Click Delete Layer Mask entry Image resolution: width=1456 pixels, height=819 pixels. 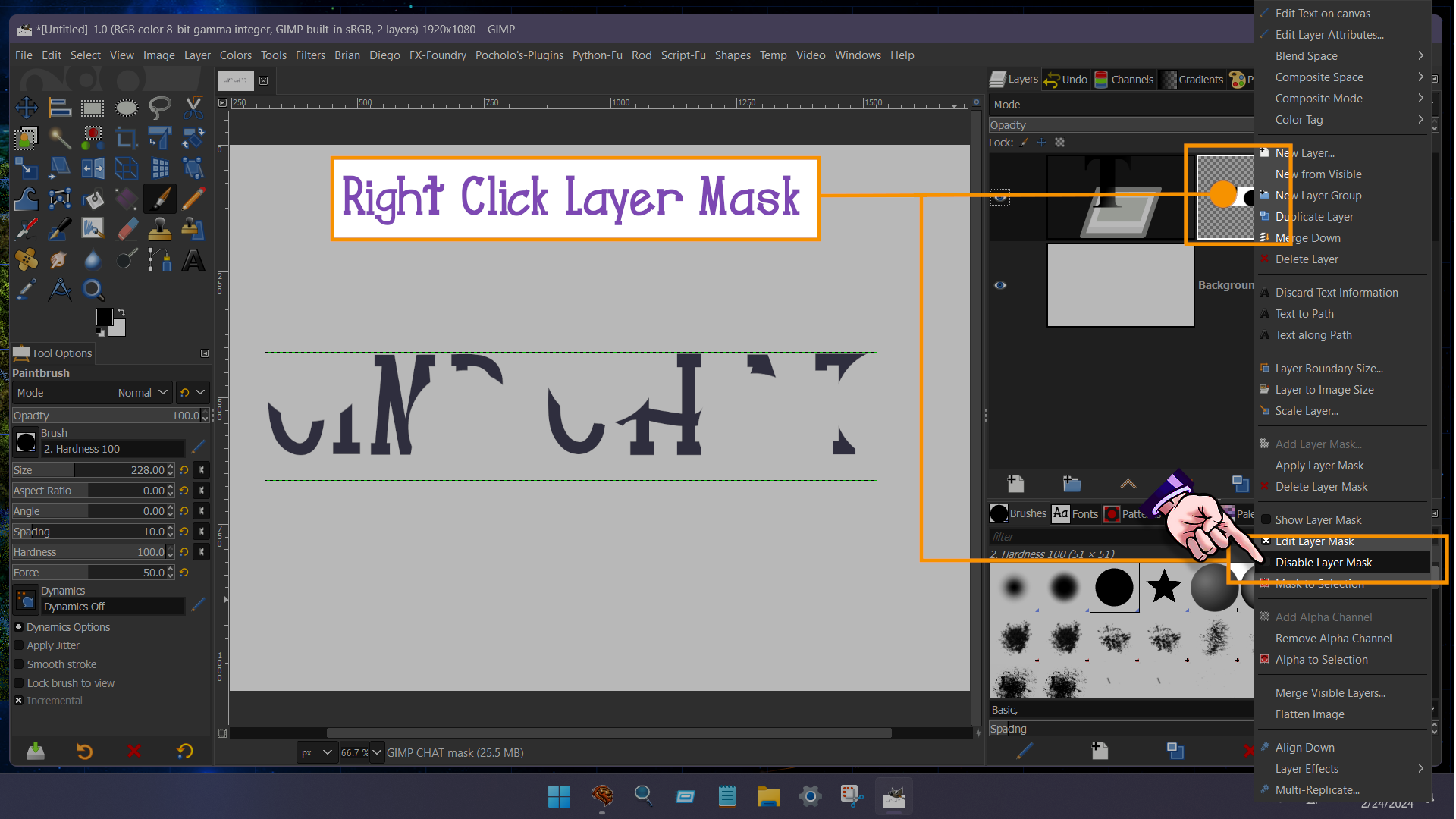click(1343, 487)
